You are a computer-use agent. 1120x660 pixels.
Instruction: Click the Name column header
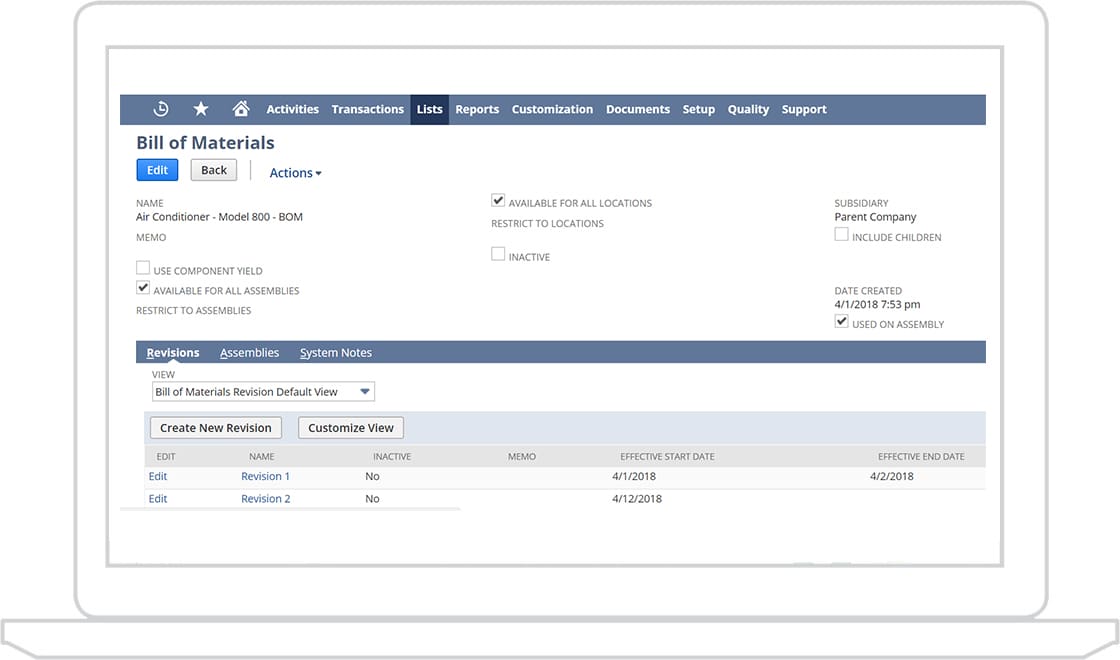261,456
